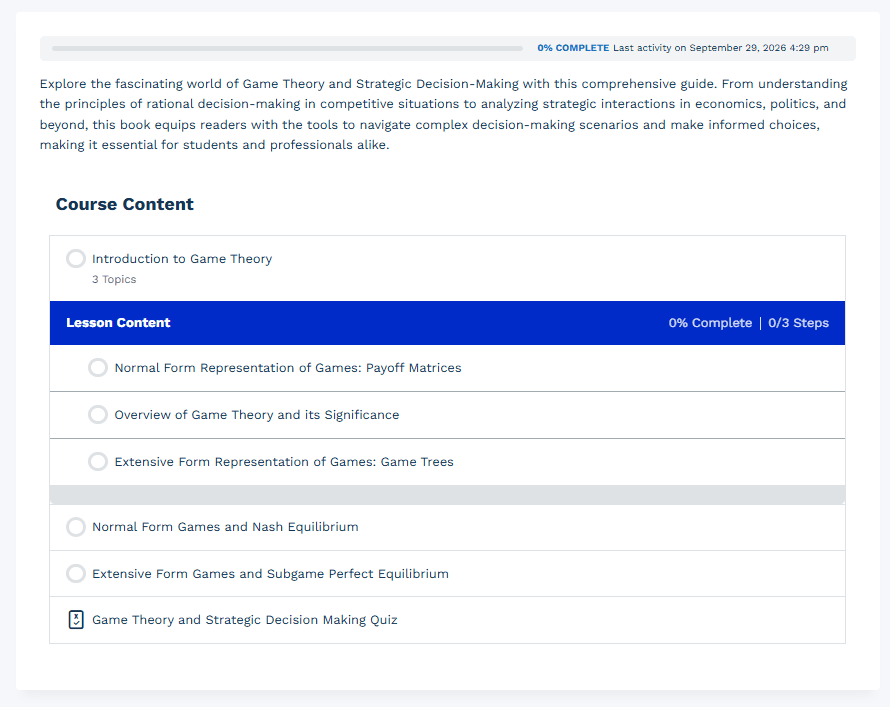The image size is (890, 707).
Task: Click the status circle for Normal Form Games lesson
Action: [x=75, y=527]
